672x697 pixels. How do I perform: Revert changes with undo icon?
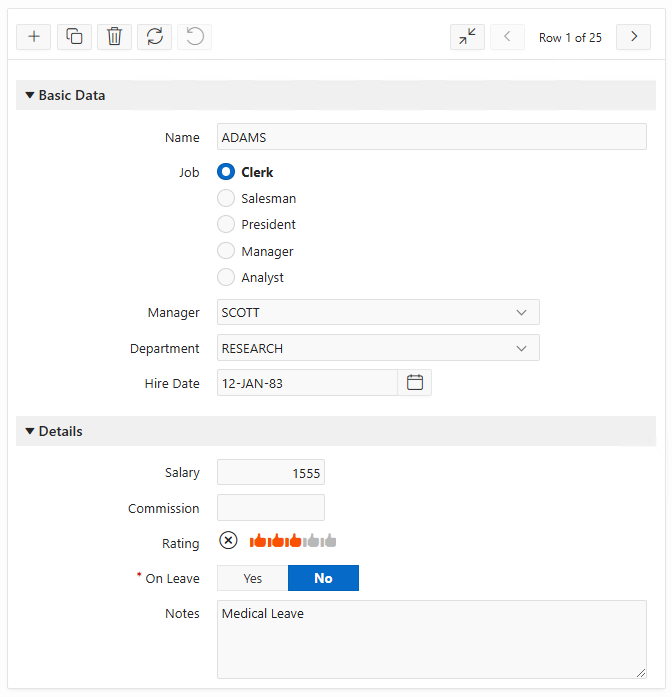(195, 37)
